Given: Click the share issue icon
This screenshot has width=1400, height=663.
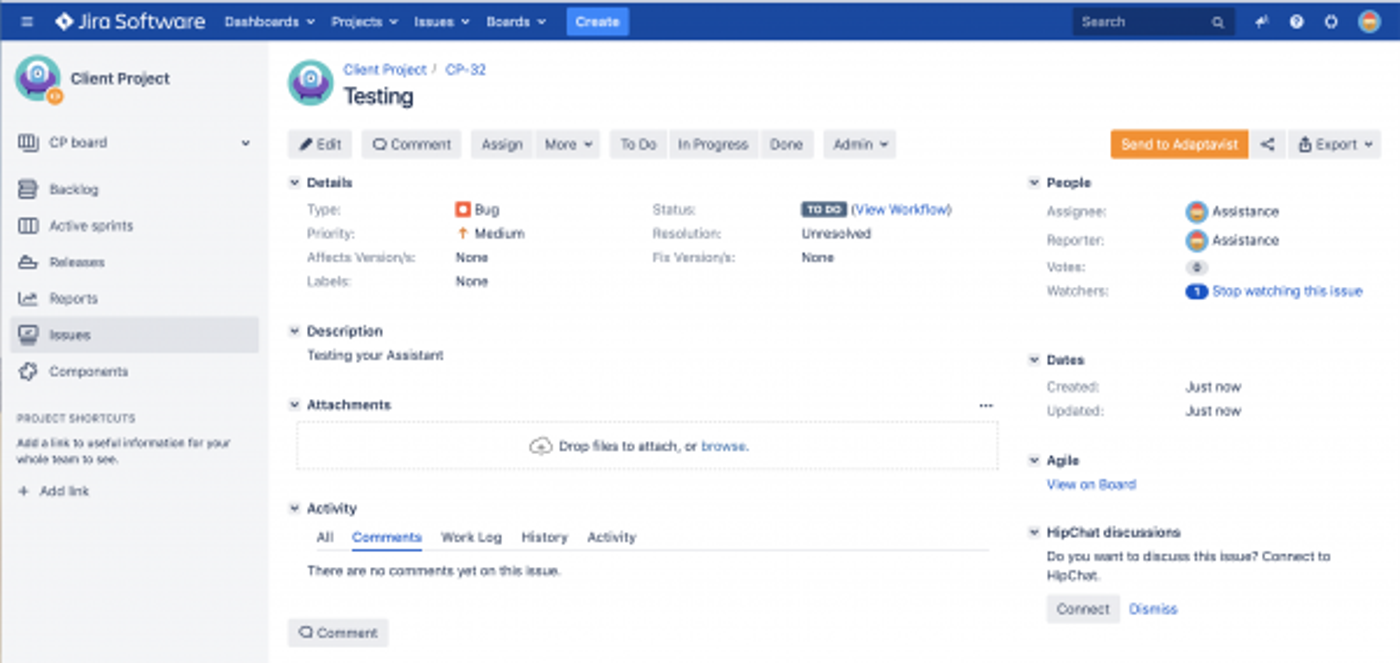Looking at the screenshot, I should tap(1267, 144).
